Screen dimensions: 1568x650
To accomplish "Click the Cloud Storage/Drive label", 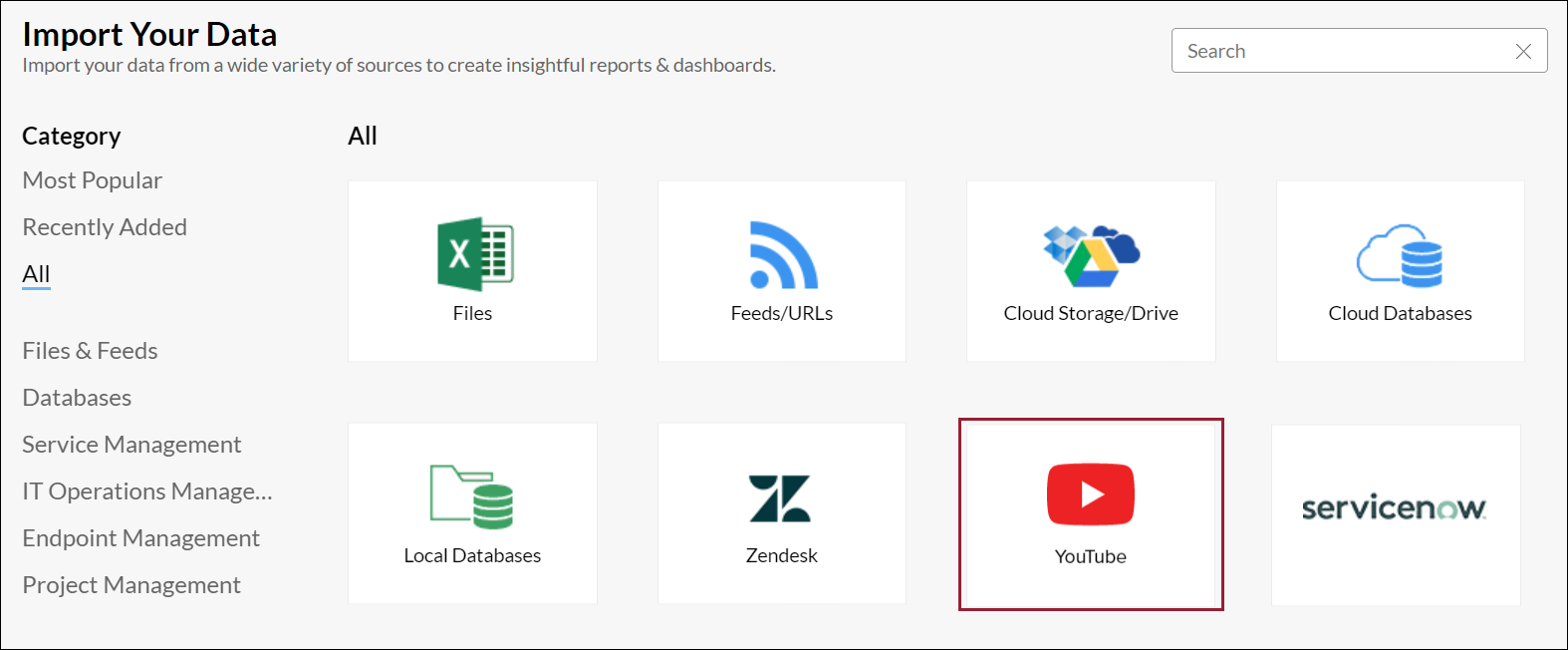I will click(1091, 313).
